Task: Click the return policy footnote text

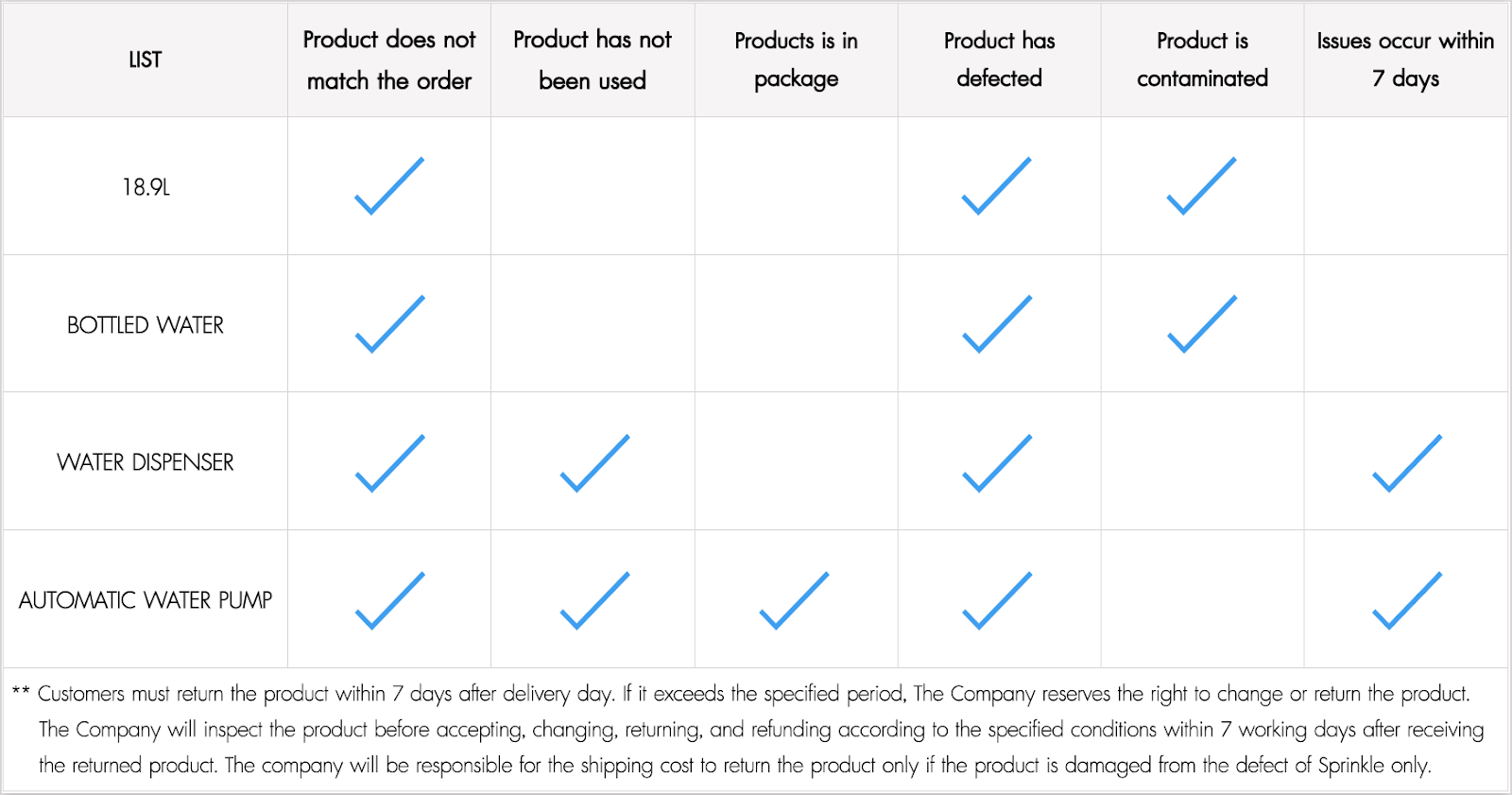Action: [x=754, y=730]
